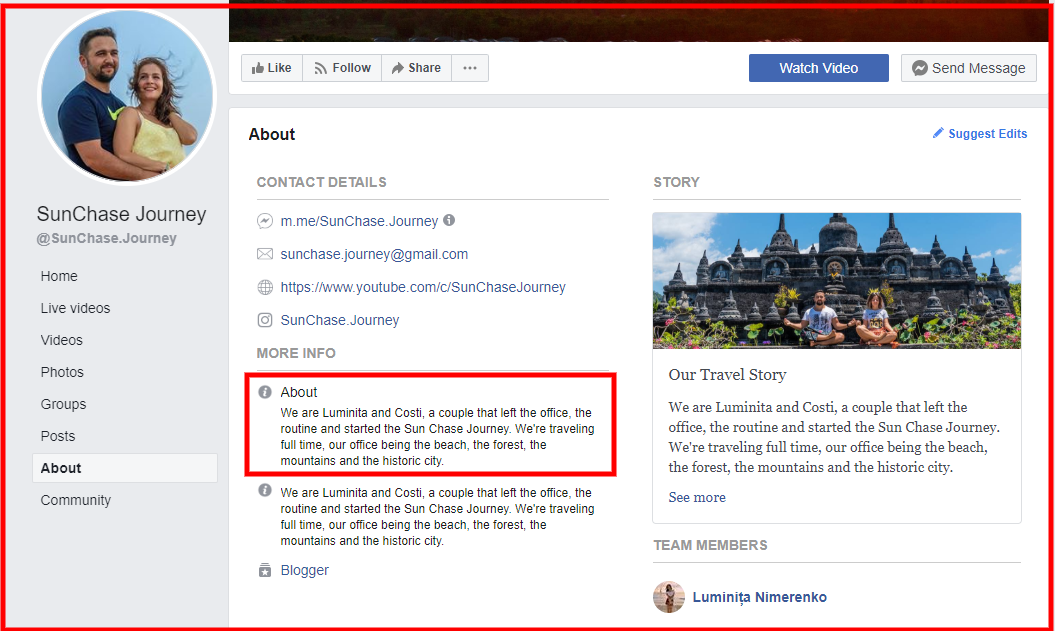Image resolution: width=1055 pixels, height=631 pixels.
Task: Click the Watch Video button
Action: pyautogui.click(x=818, y=68)
